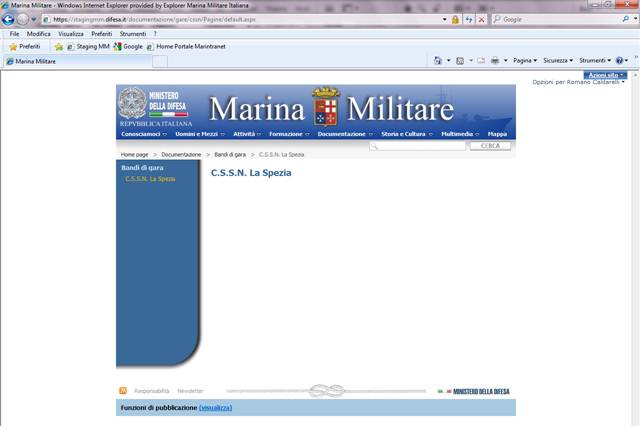
Task: Click the printer icon in command bar
Action: point(495,60)
